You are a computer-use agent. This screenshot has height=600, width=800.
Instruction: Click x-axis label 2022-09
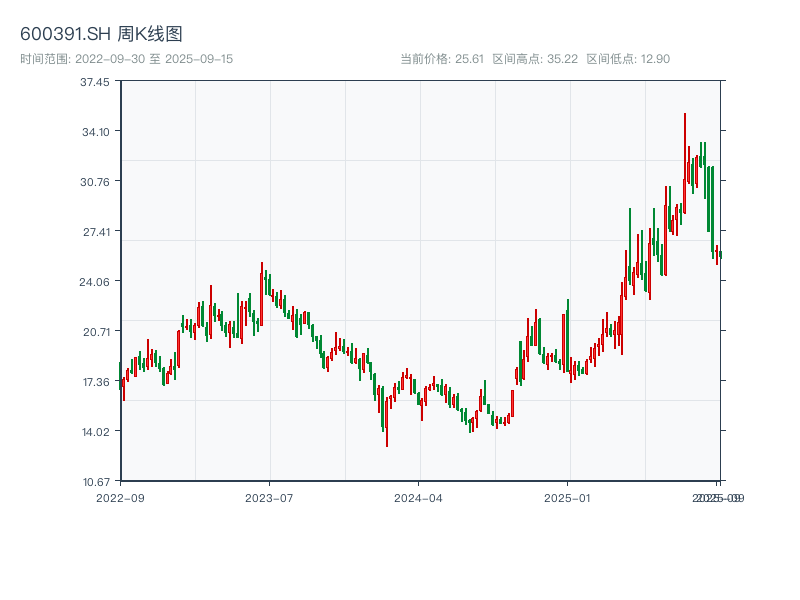(120, 498)
